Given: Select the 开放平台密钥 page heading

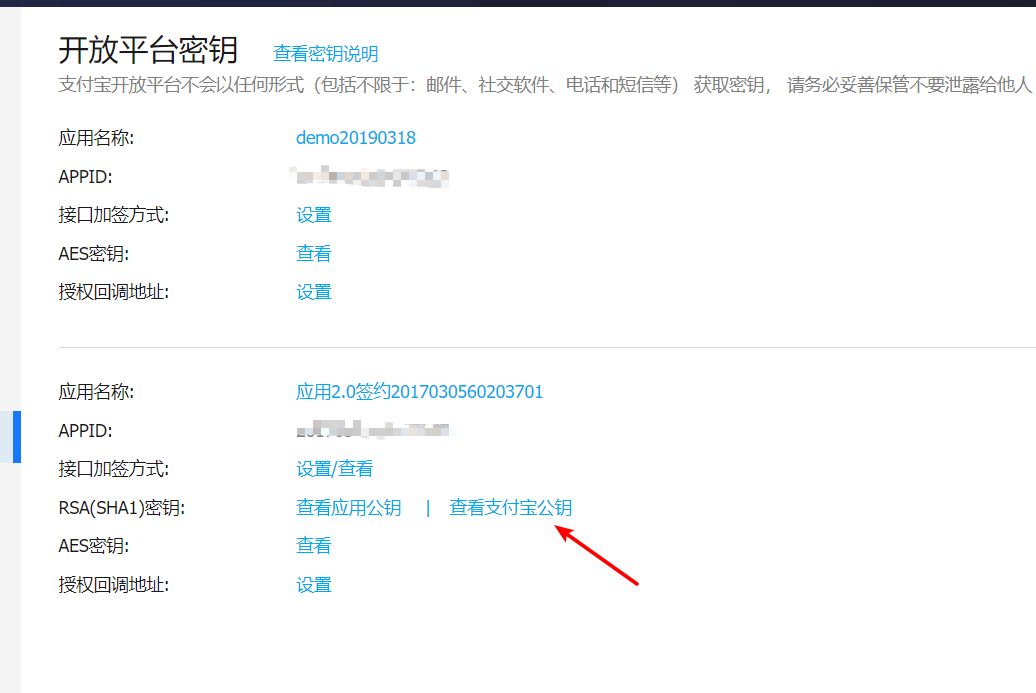Looking at the screenshot, I should (x=148, y=50).
